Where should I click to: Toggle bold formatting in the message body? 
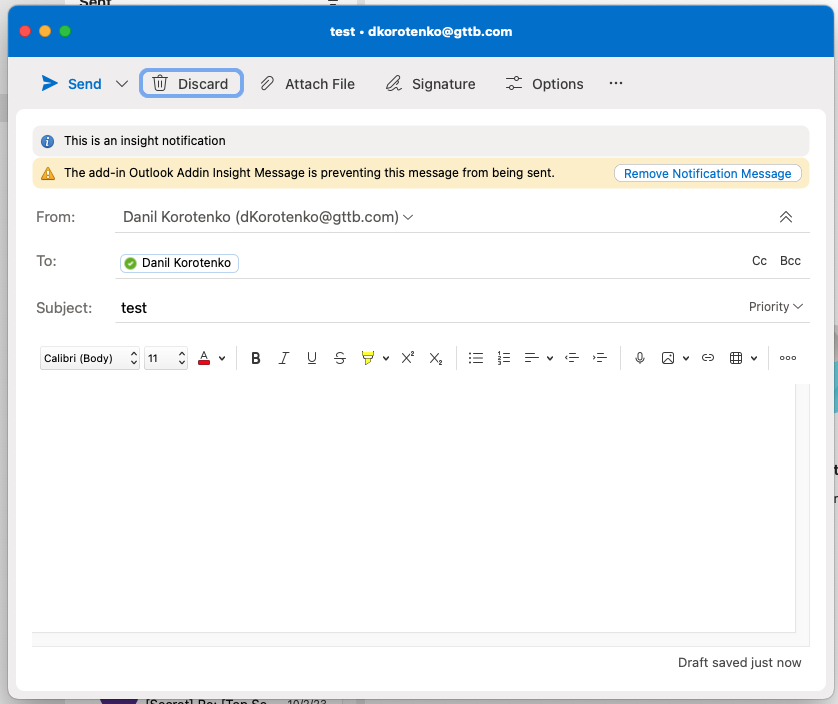tap(256, 357)
